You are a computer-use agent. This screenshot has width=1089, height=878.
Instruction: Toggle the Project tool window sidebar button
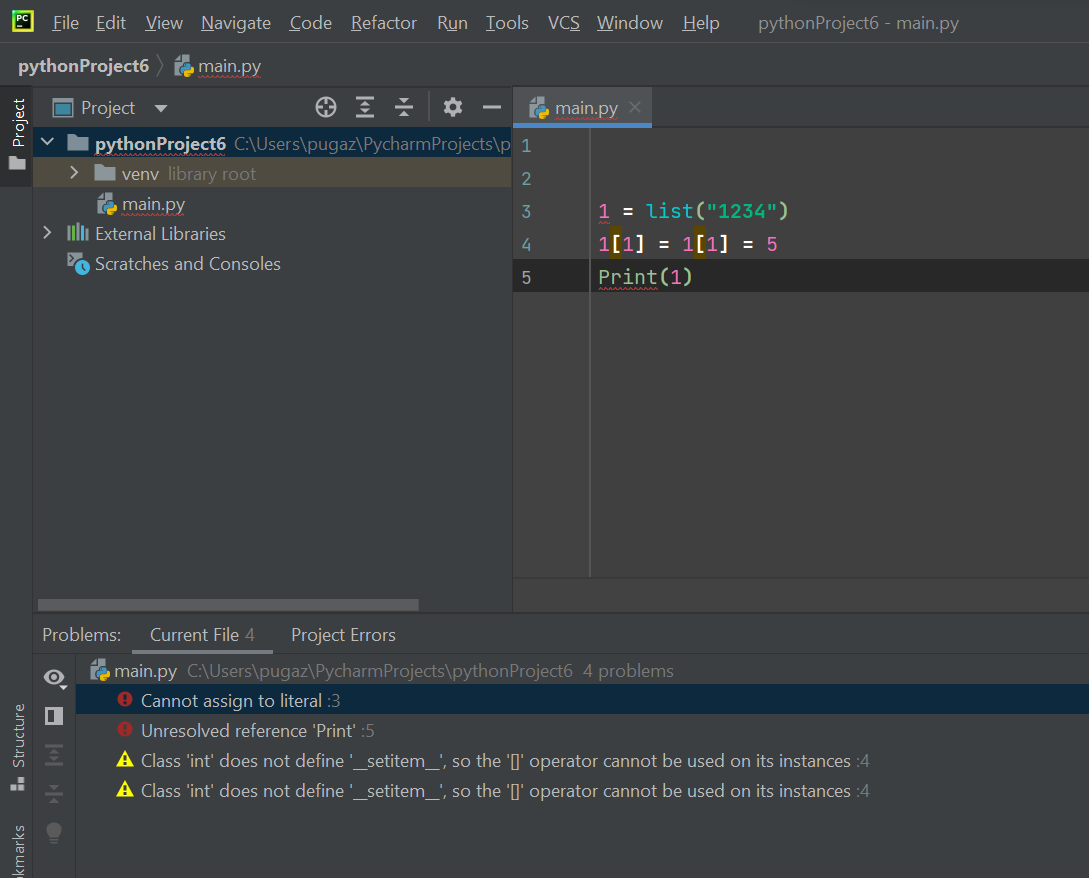point(17,135)
